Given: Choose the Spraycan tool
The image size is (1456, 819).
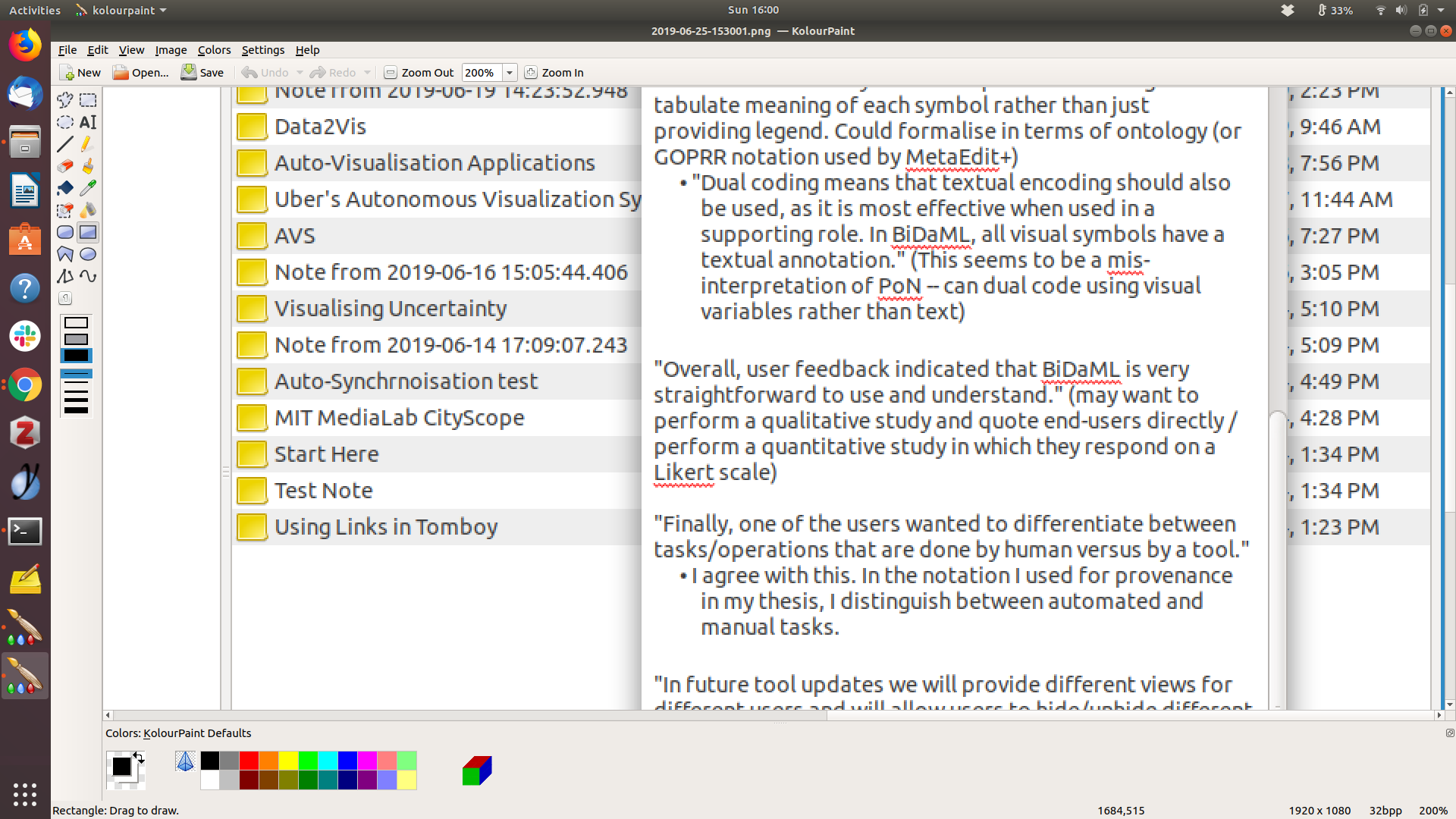Looking at the screenshot, I should click(88, 210).
